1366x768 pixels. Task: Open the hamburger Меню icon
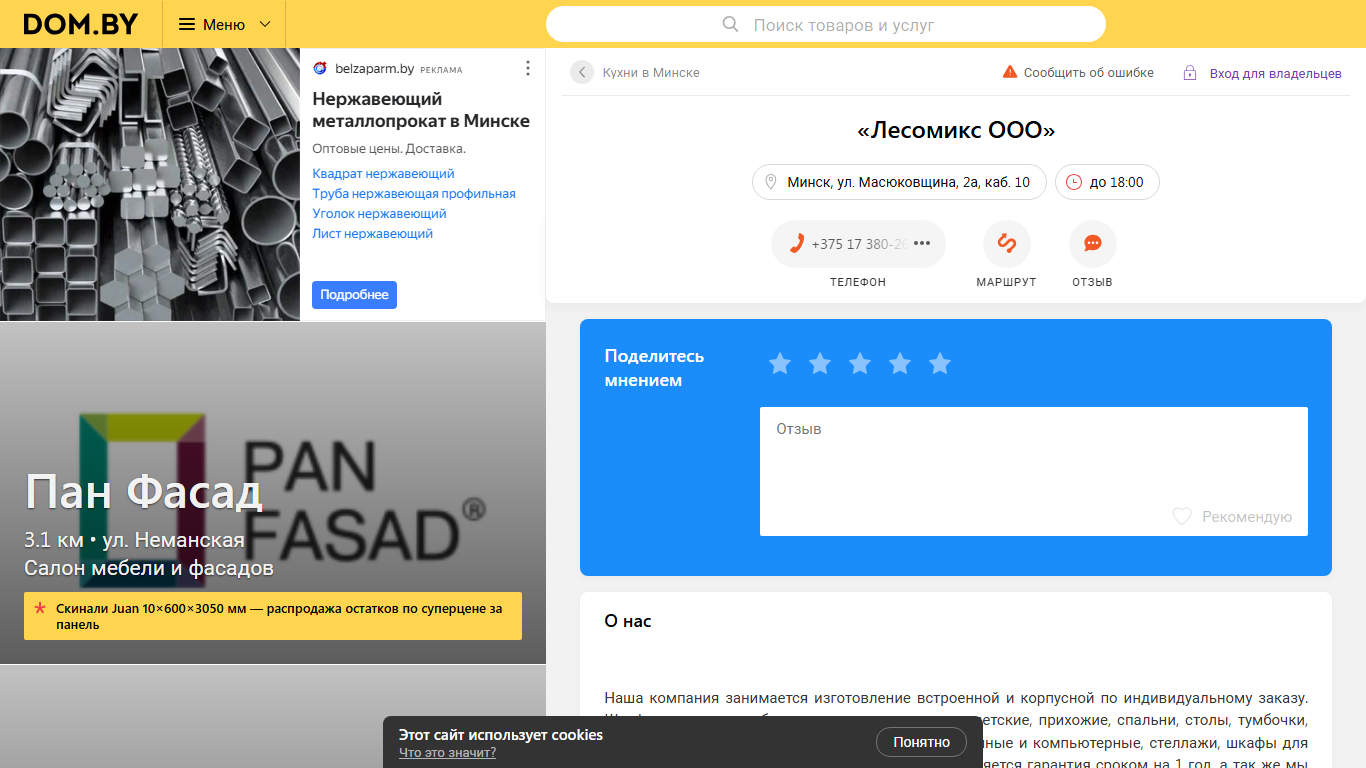[187, 24]
